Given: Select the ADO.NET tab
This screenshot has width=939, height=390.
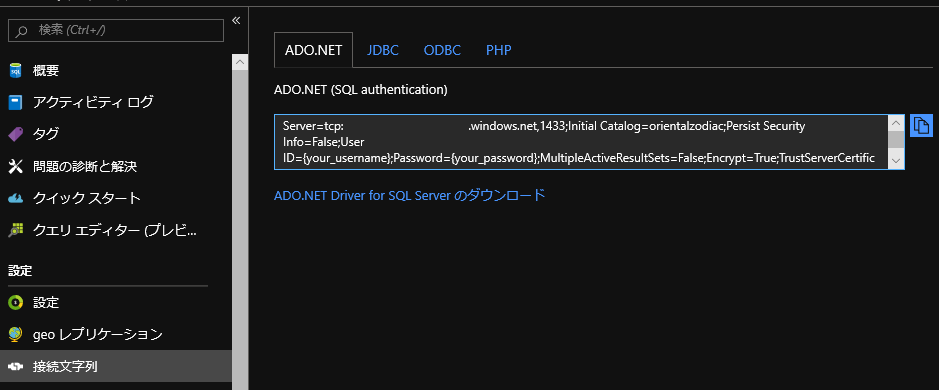Looking at the screenshot, I should pyautogui.click(x=314, y=50).
